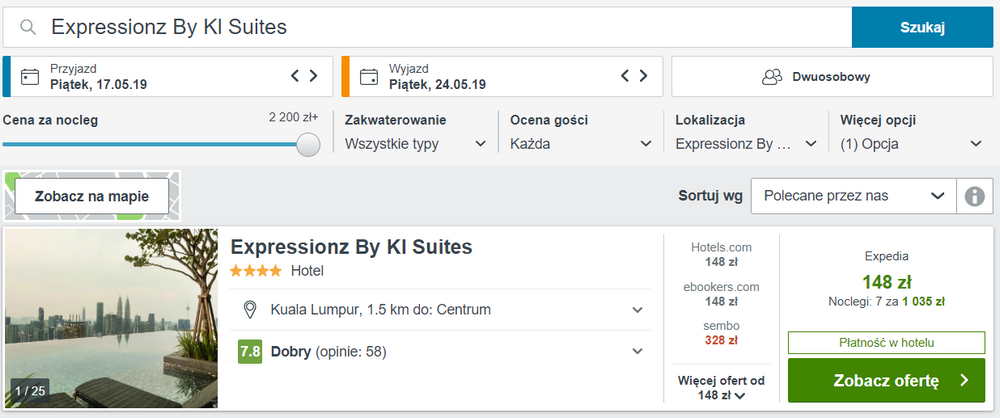Click the price per night slider handle

click(308, 144)
